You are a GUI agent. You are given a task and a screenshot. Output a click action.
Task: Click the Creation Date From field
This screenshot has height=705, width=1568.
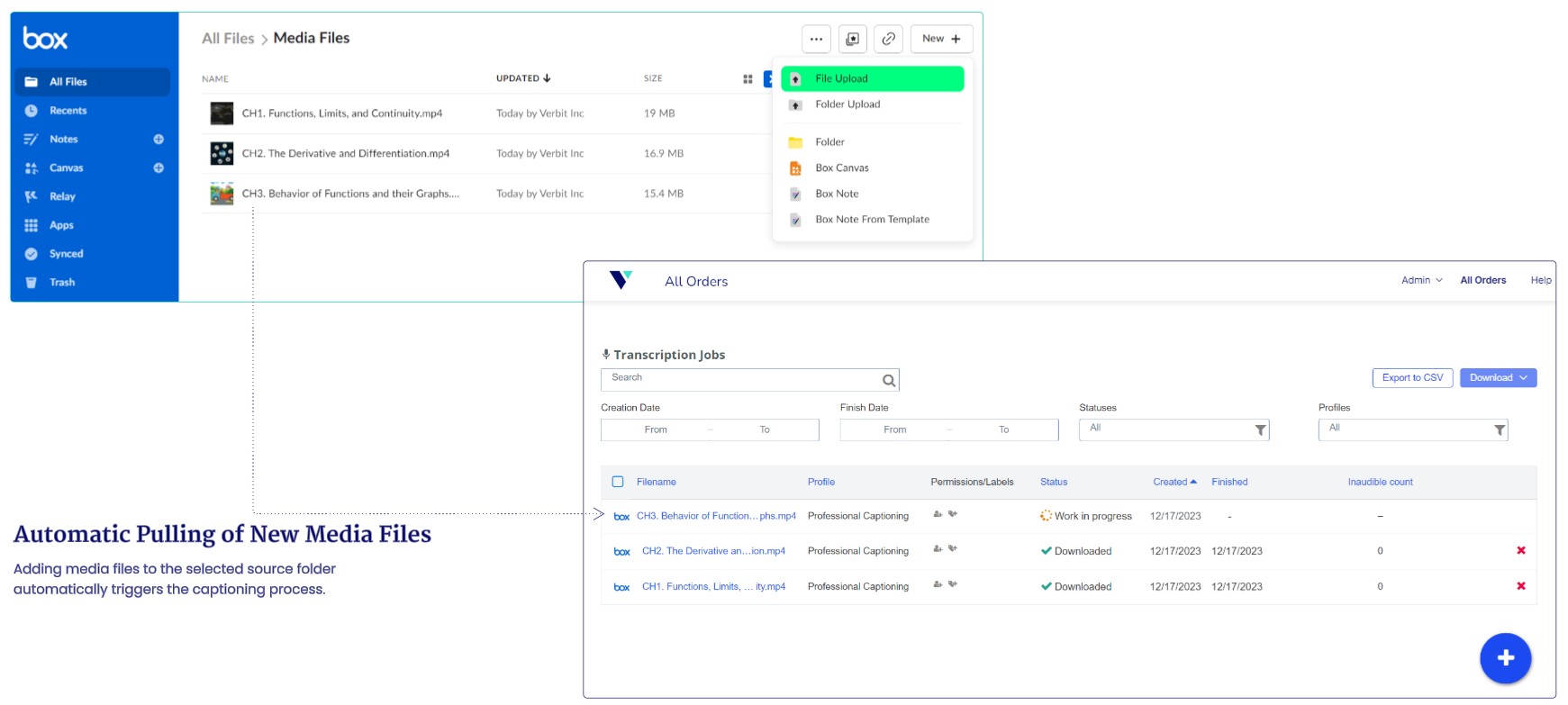[656, 430]
